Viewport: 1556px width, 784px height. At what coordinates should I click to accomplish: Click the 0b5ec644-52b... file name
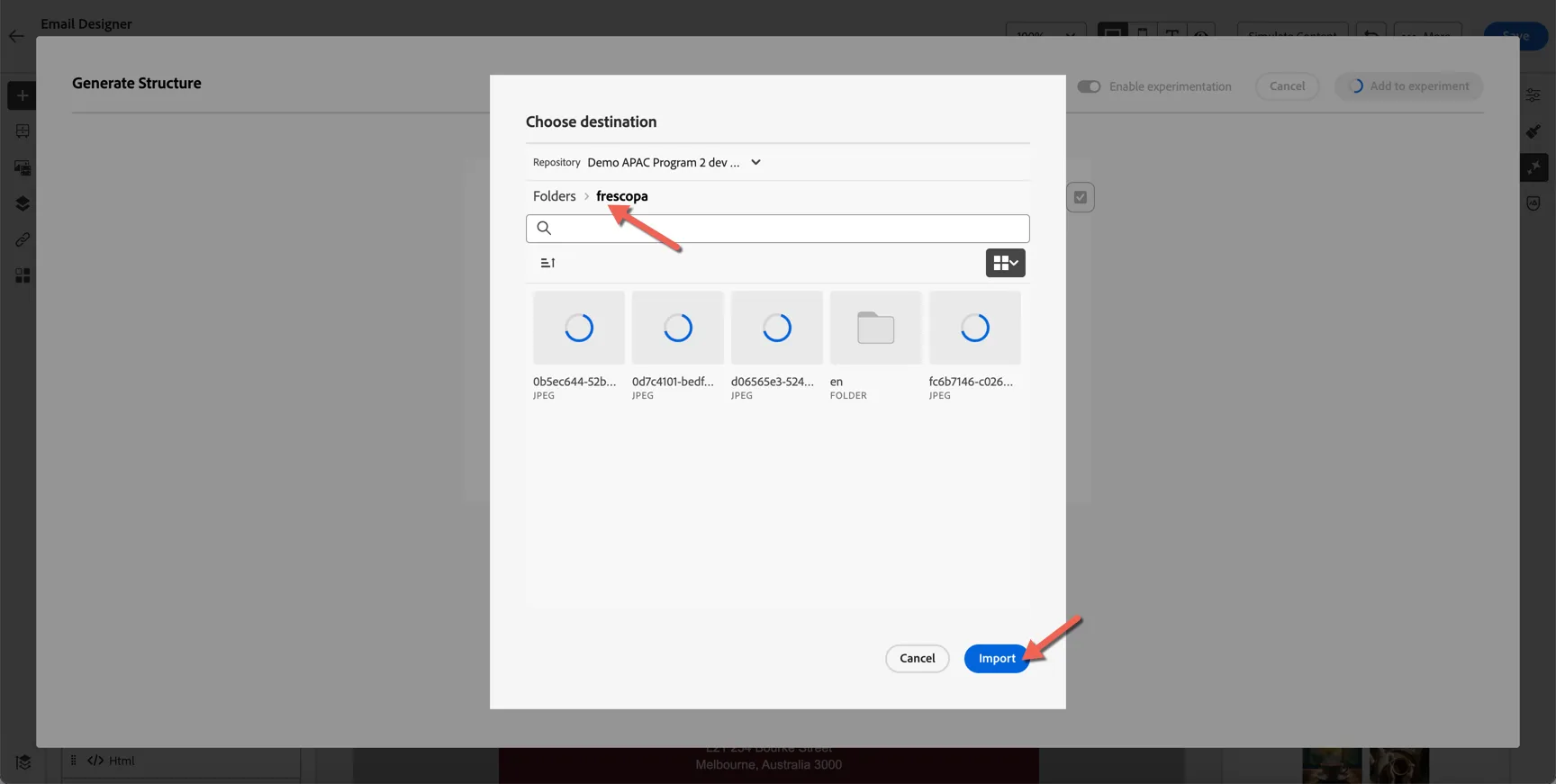574,382
